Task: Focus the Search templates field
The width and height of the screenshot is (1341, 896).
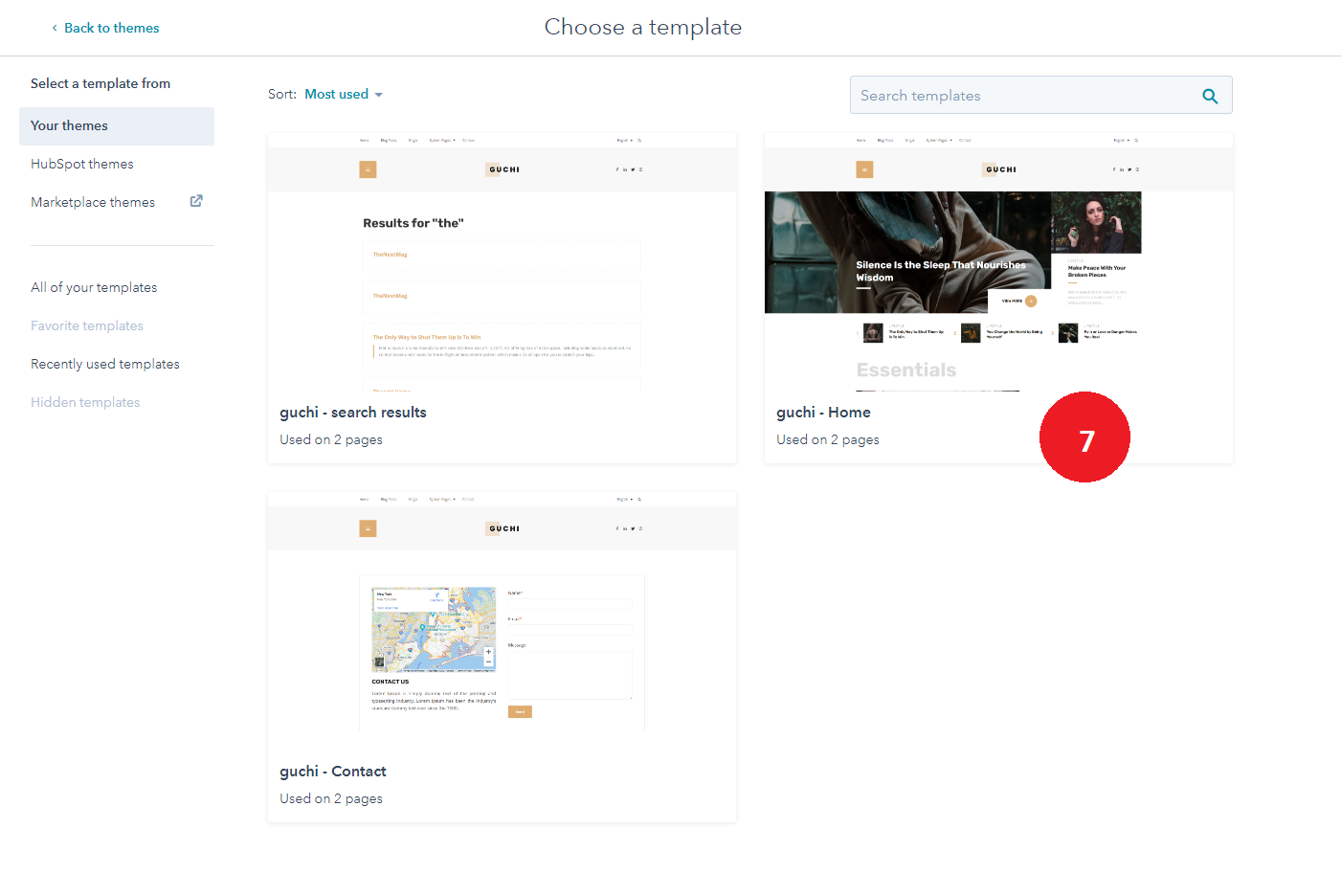Action: 1024,96
